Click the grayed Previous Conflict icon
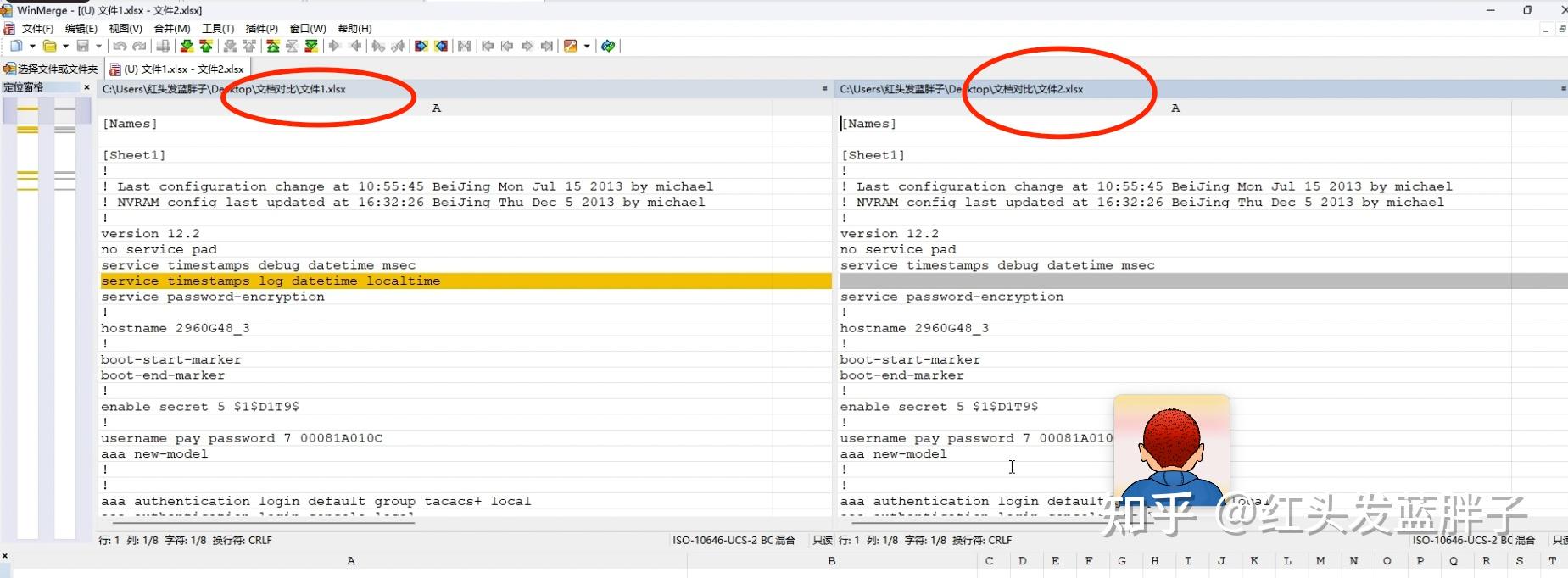 pos(249,46)
